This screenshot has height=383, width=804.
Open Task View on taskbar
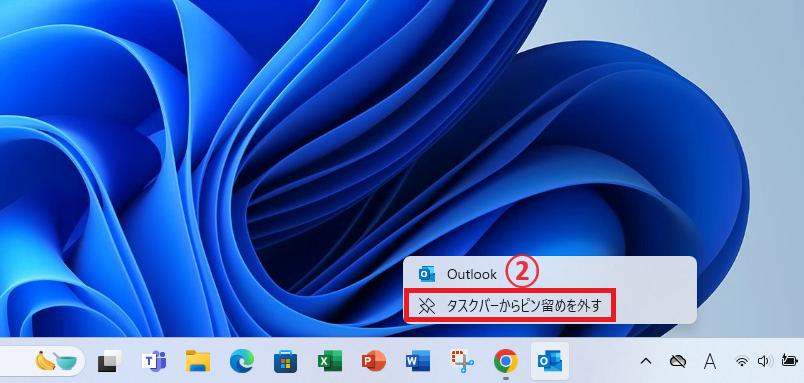[110, 362]
